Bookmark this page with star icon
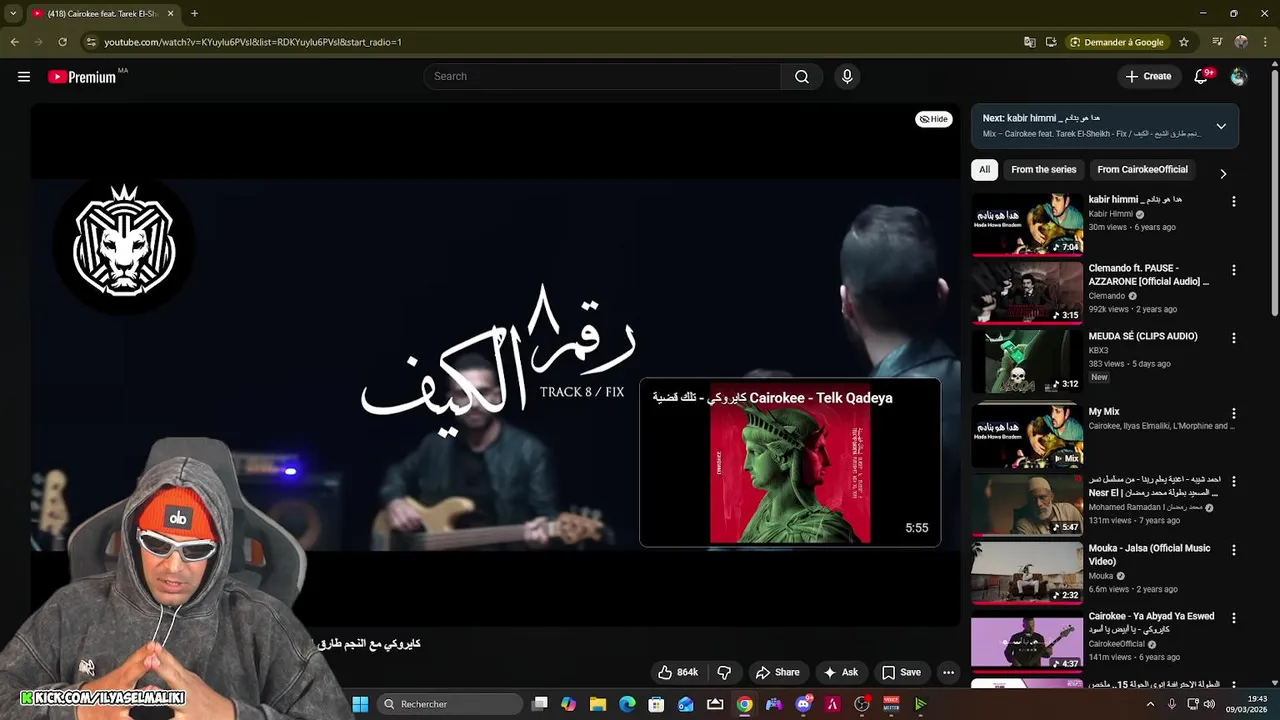This screenshot has height=720, width=1280. point(1184,42)
